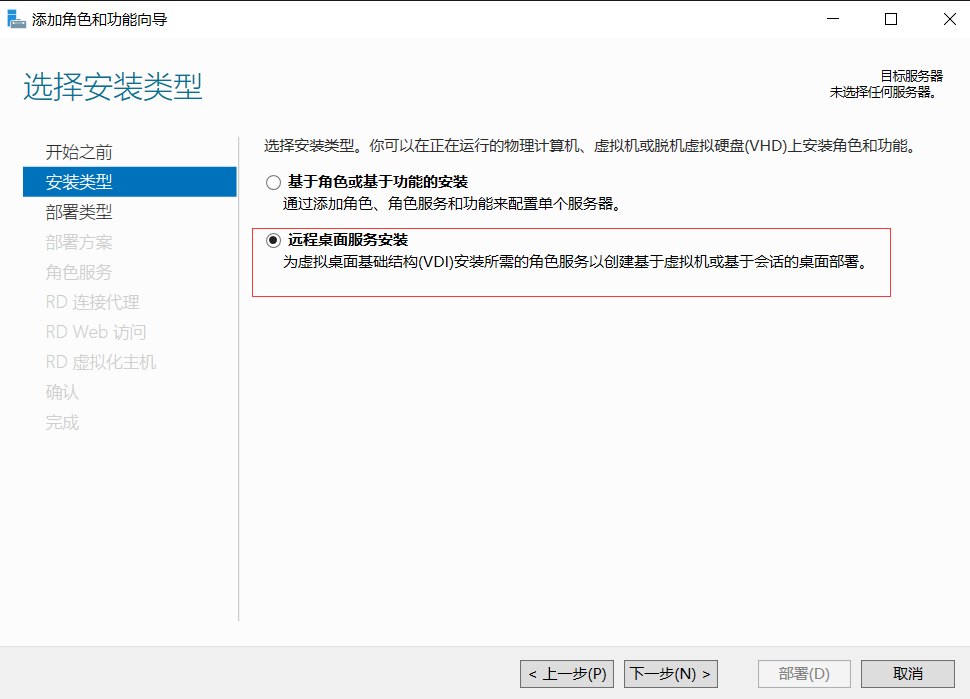Screen dimensions: 970x699
Task: Maximize the wizard window
Action: coord(891,19)
